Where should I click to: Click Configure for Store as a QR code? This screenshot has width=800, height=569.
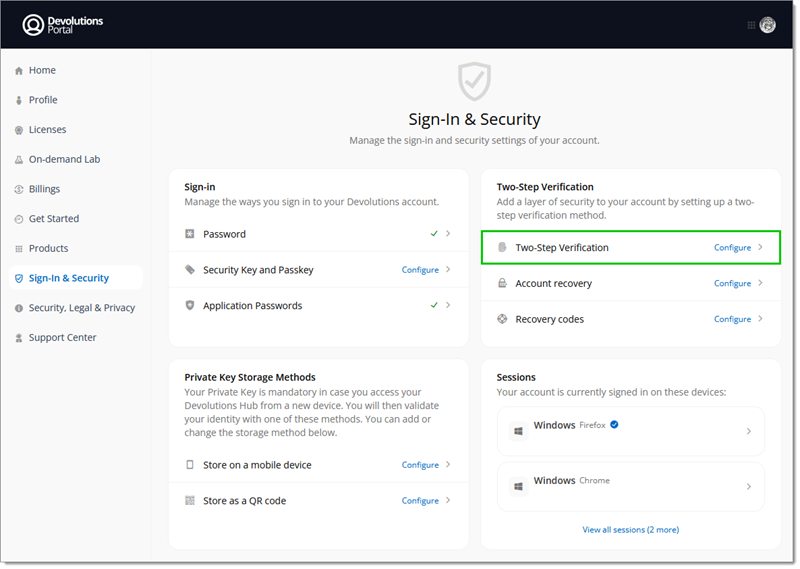(420, 501)
